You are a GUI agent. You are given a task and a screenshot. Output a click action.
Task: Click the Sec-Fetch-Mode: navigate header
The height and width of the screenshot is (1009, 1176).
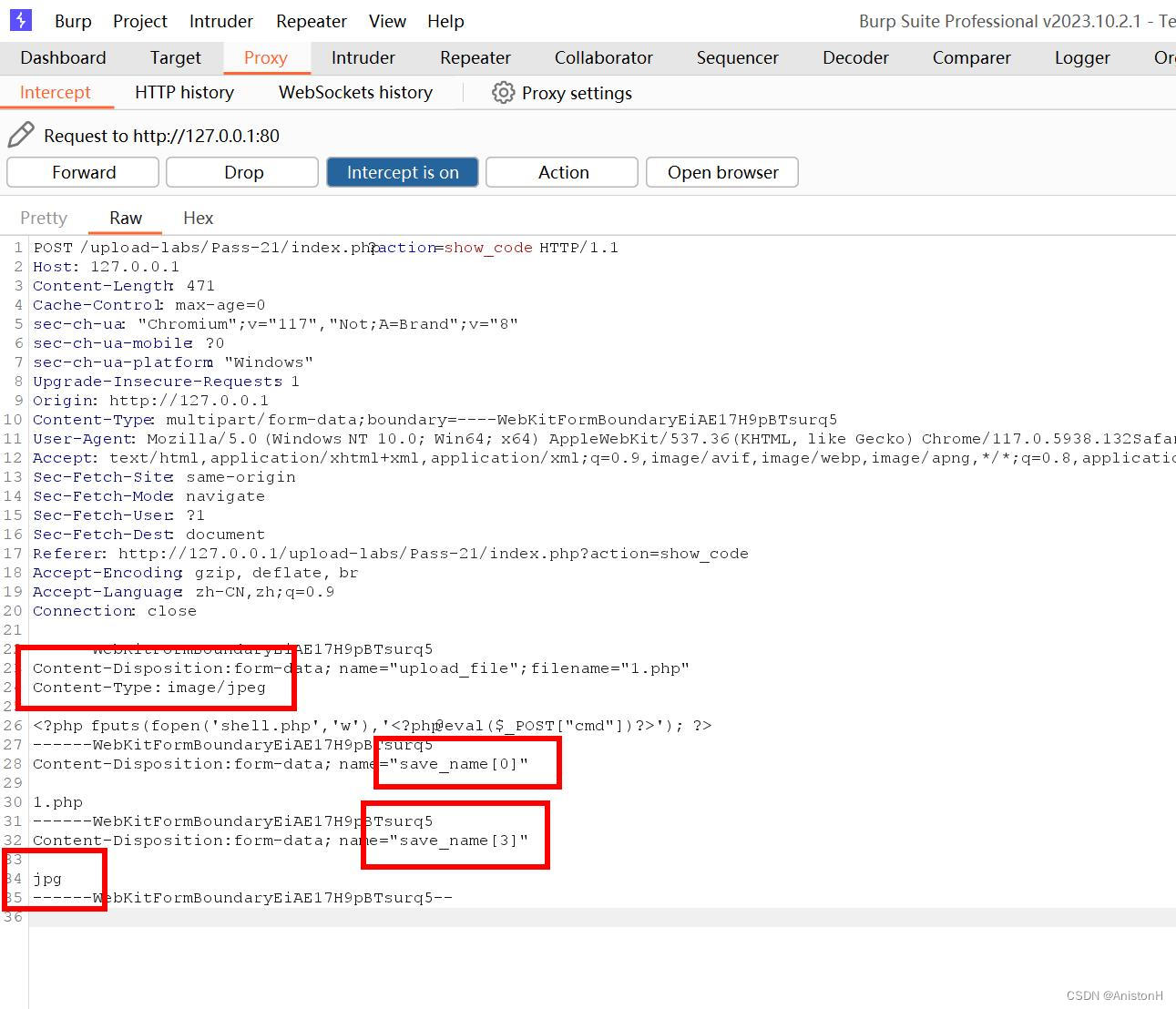point(149,496)
